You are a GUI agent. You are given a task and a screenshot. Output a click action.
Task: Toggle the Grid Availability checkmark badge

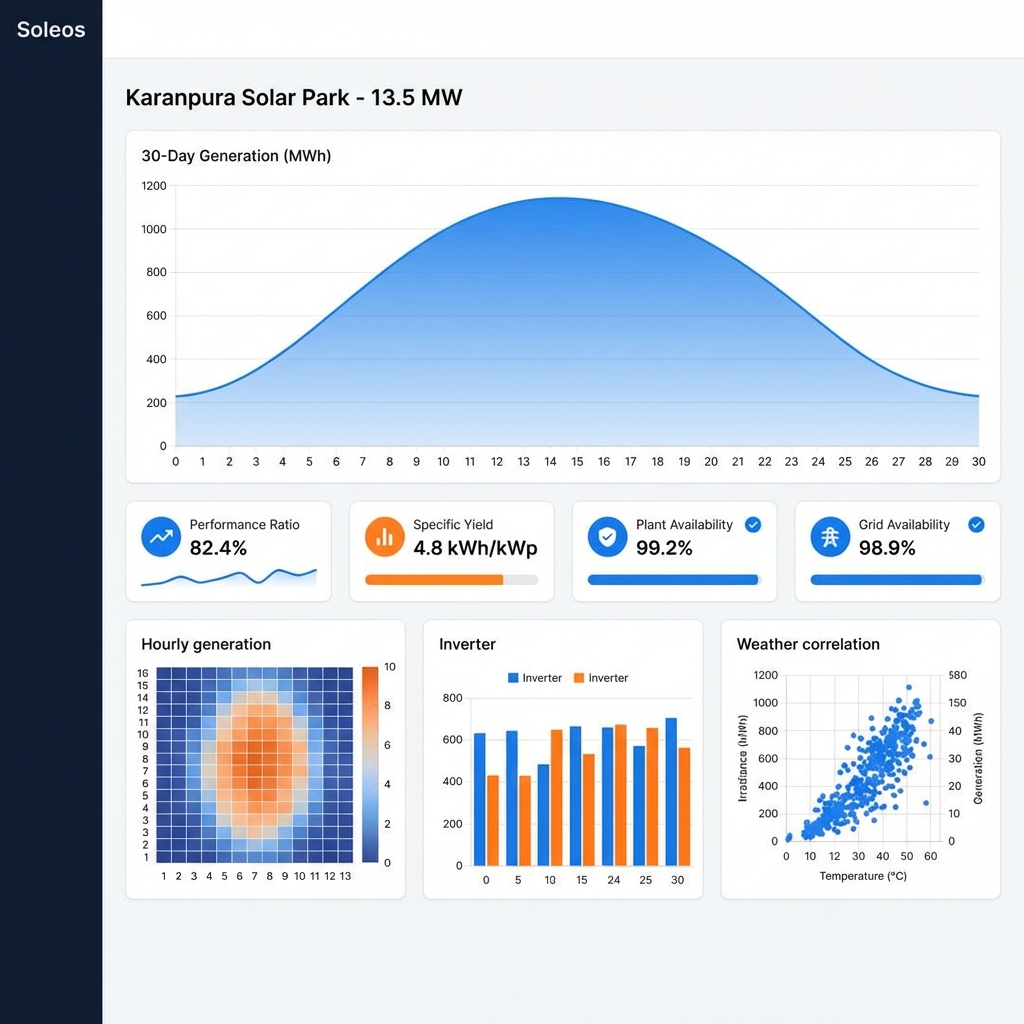(976, 525)
